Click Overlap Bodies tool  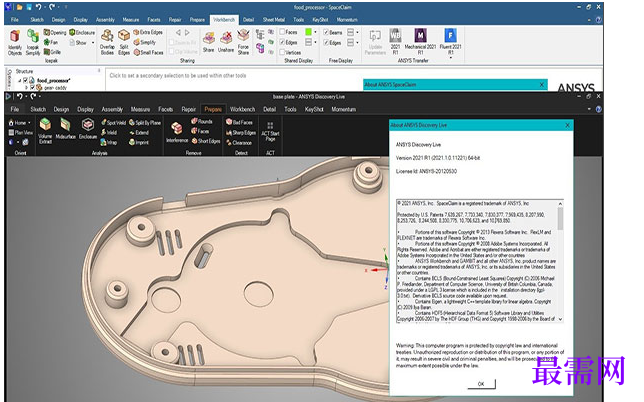pyautogui.click(x=107, y=43)
